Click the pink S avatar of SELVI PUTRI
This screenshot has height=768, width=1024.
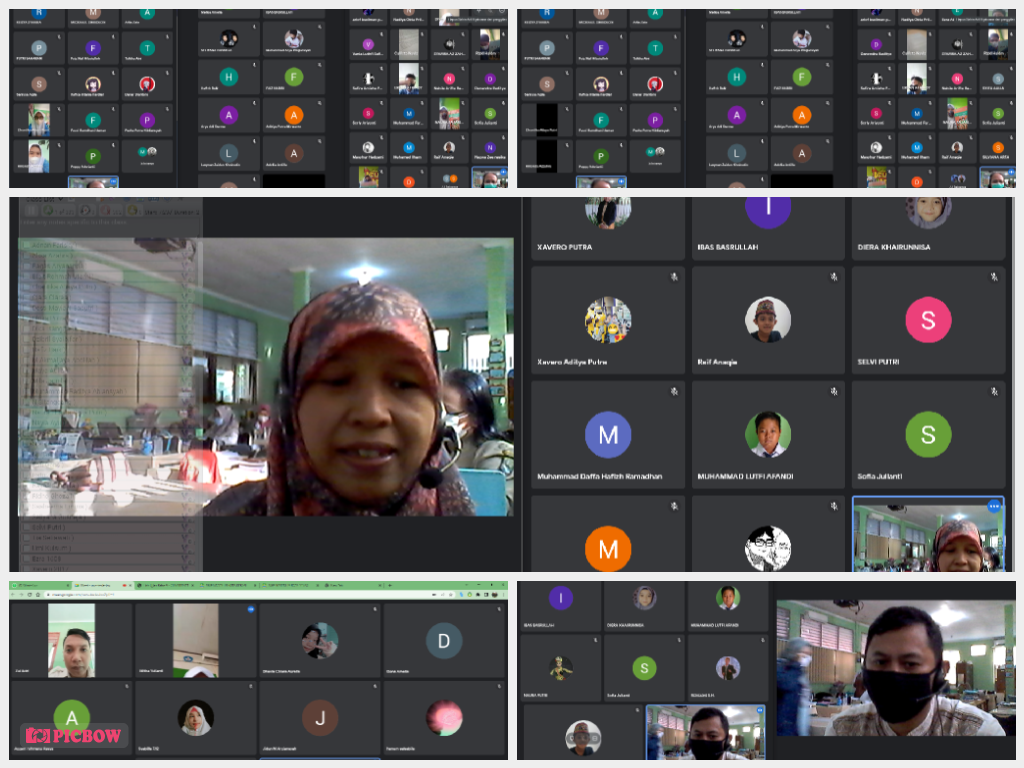927,320
